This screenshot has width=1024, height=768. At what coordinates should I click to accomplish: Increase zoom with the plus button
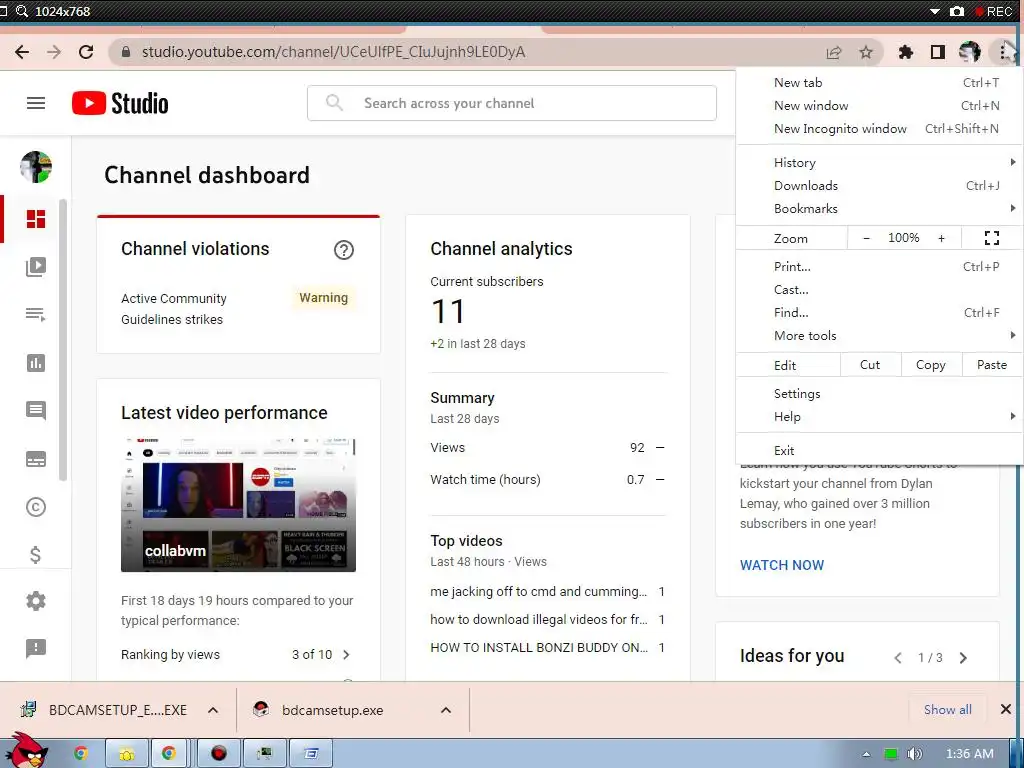(941, 238)
